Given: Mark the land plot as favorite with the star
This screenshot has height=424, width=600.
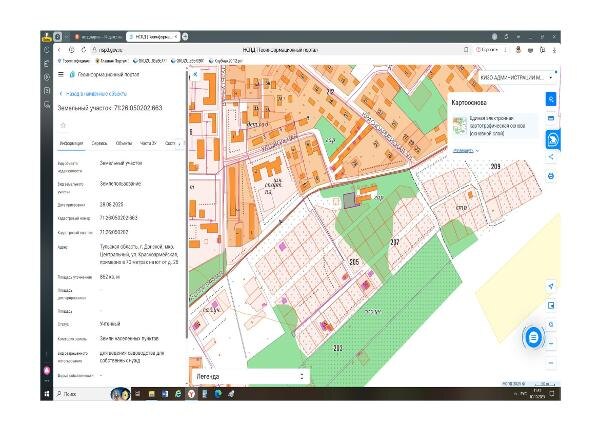Looking at the screenshot, I should pyautogui.click(x=63, y=125).
